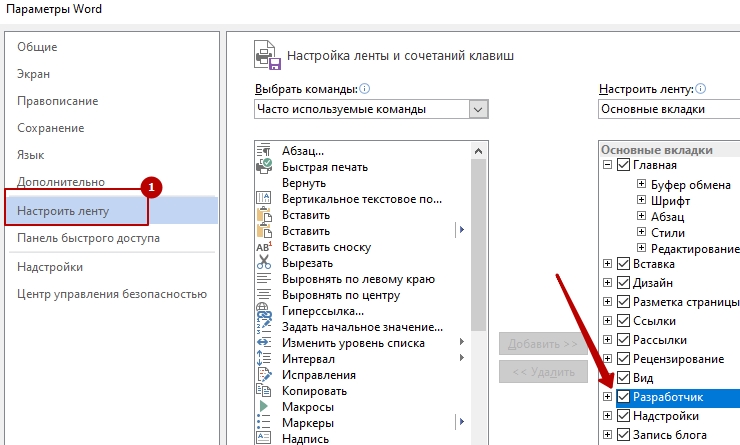The width and height of the screenshot is (740, 445).
Task: Click the Quick Print command icon
Action: pyautogui.click(x=265, y=166)
